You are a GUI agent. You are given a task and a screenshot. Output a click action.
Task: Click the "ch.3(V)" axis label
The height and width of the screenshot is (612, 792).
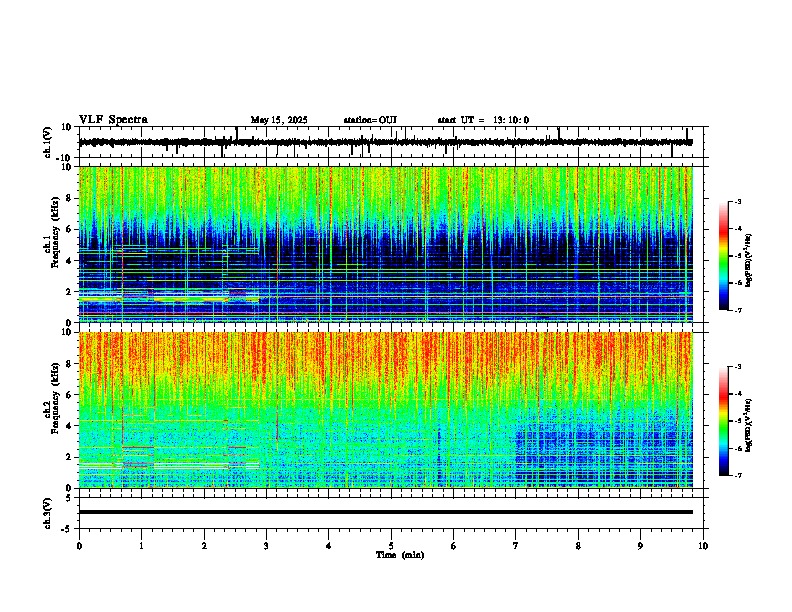(48, 513)
